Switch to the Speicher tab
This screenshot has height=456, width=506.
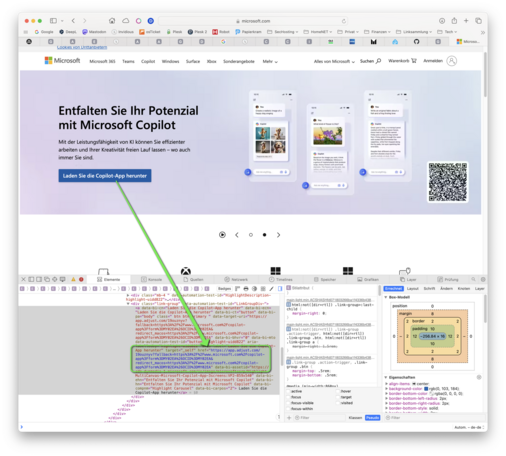click(325, 279)
